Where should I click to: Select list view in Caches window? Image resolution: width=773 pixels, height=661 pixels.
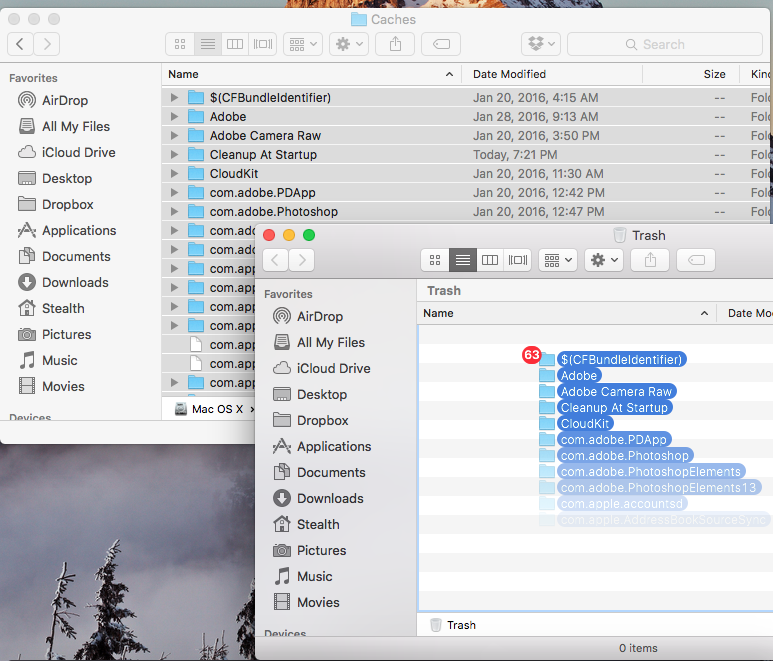coord(208,44)
